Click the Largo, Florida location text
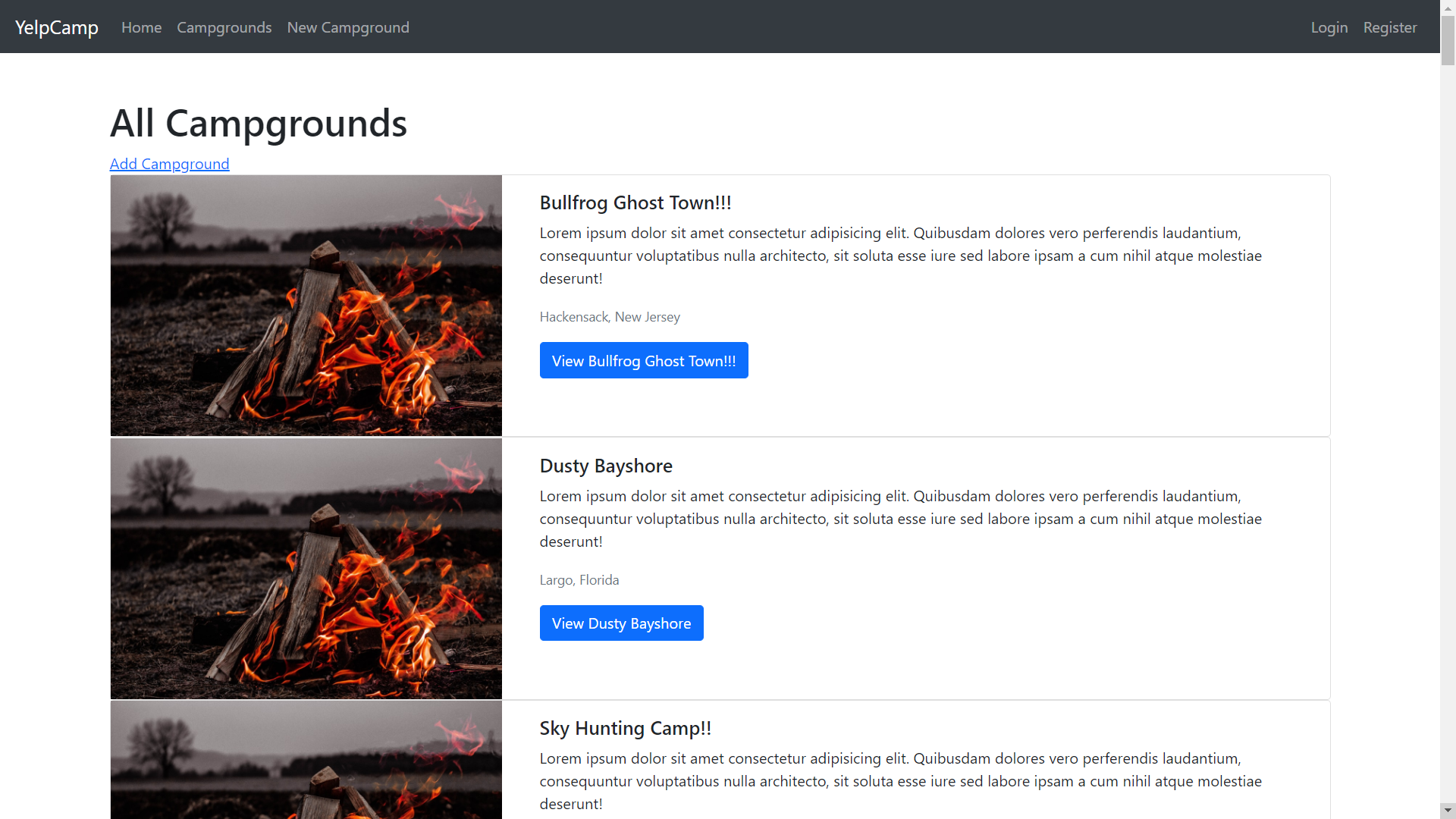1456x819 pixels. point(579,580)
